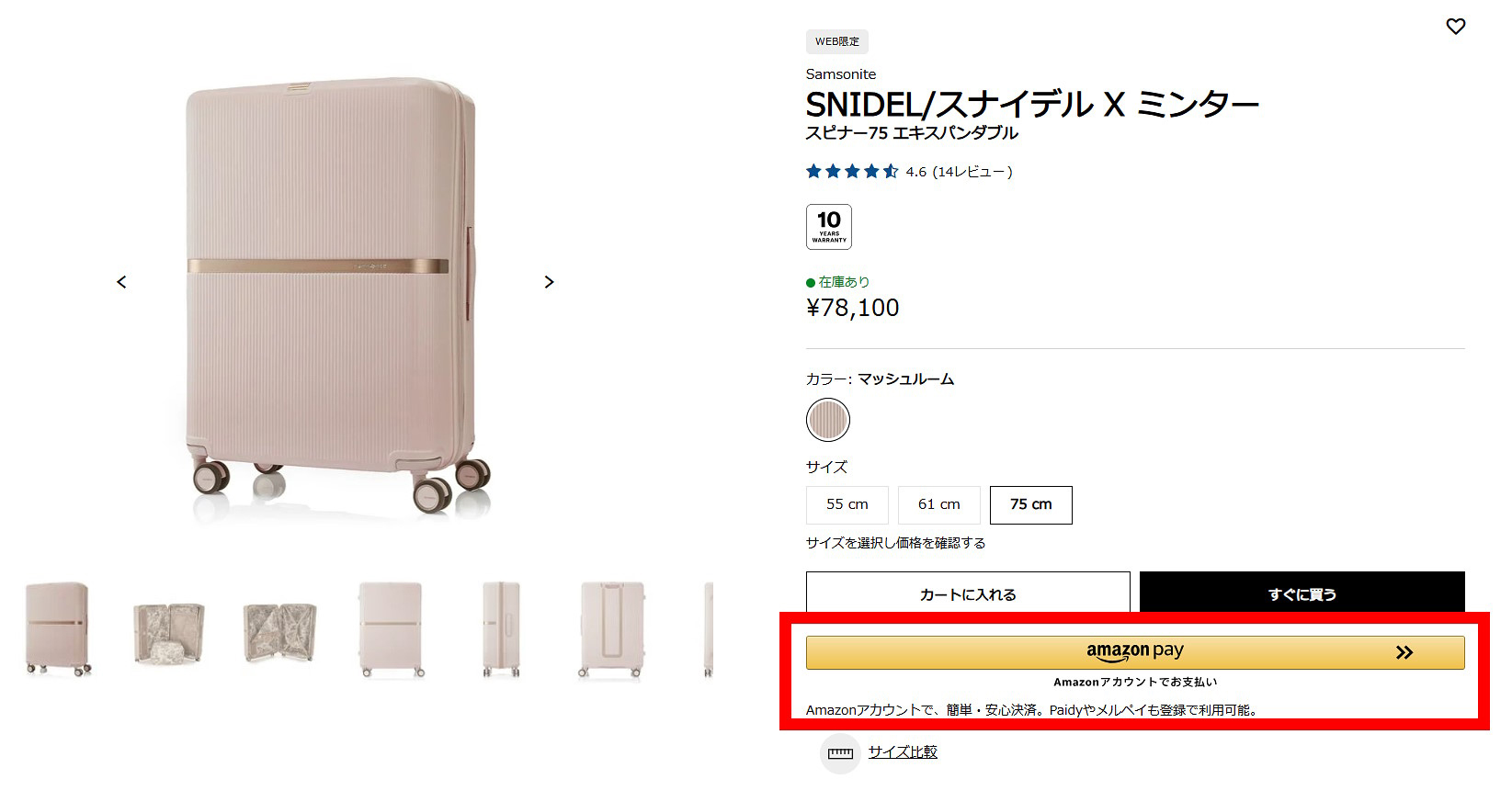The image size is (1512, 802).
Task: Click the 10 Years Warranty badge
Action: [828, 226]
